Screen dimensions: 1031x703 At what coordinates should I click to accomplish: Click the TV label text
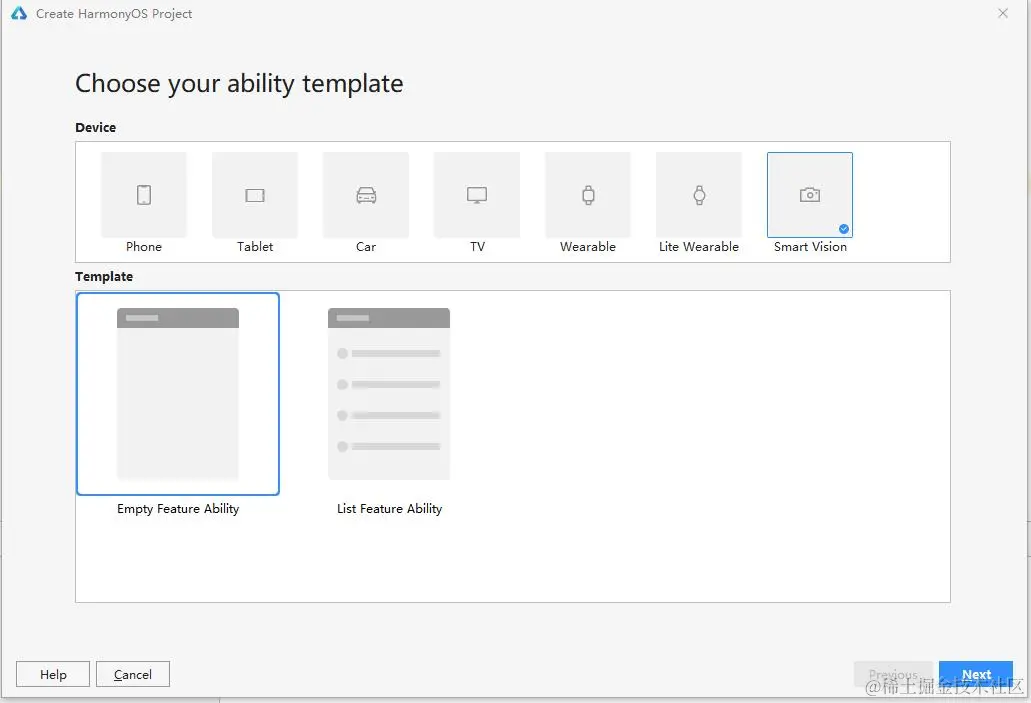point(477,247)
